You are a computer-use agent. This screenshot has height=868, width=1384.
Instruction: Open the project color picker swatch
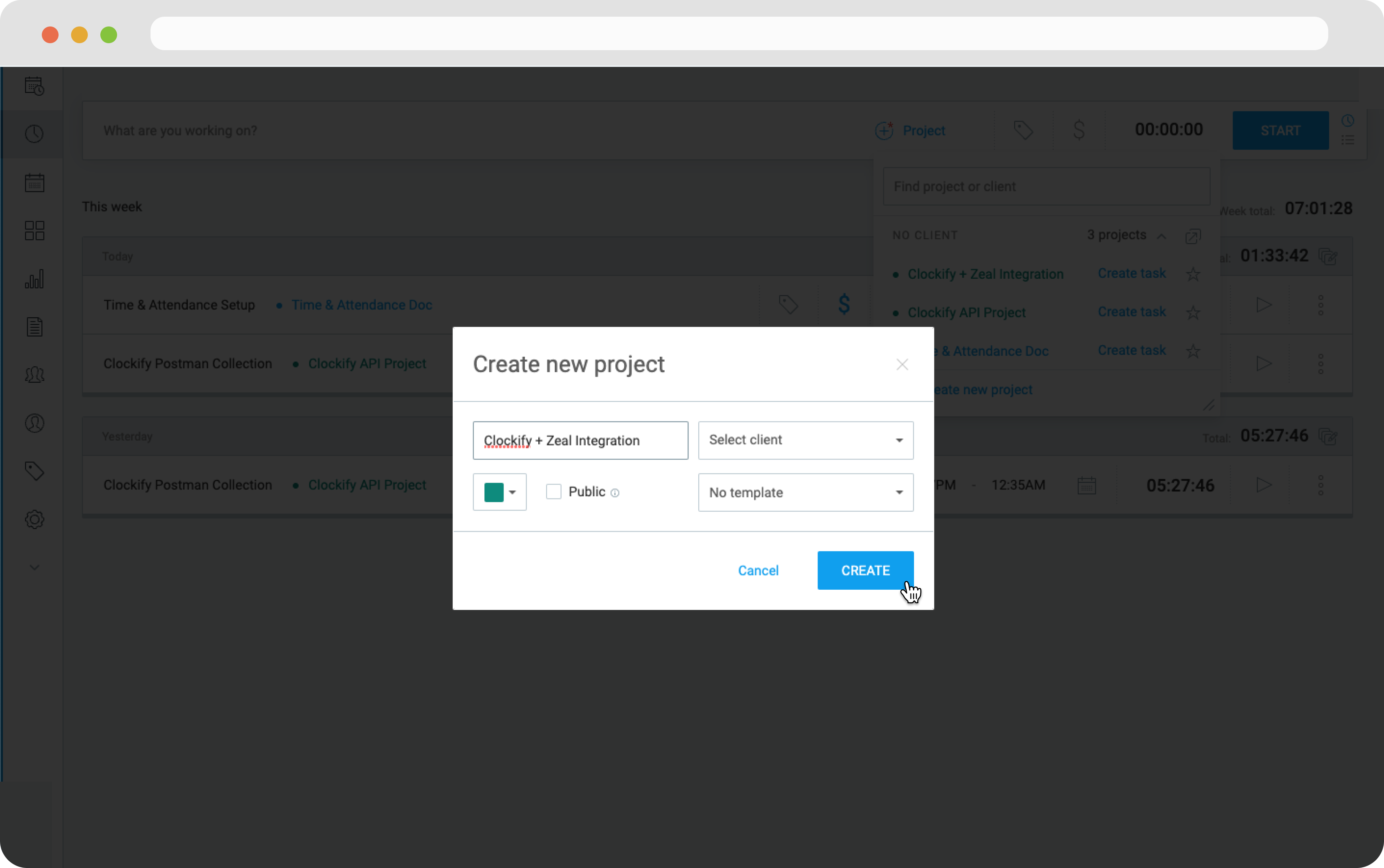[x=499, y=492]
